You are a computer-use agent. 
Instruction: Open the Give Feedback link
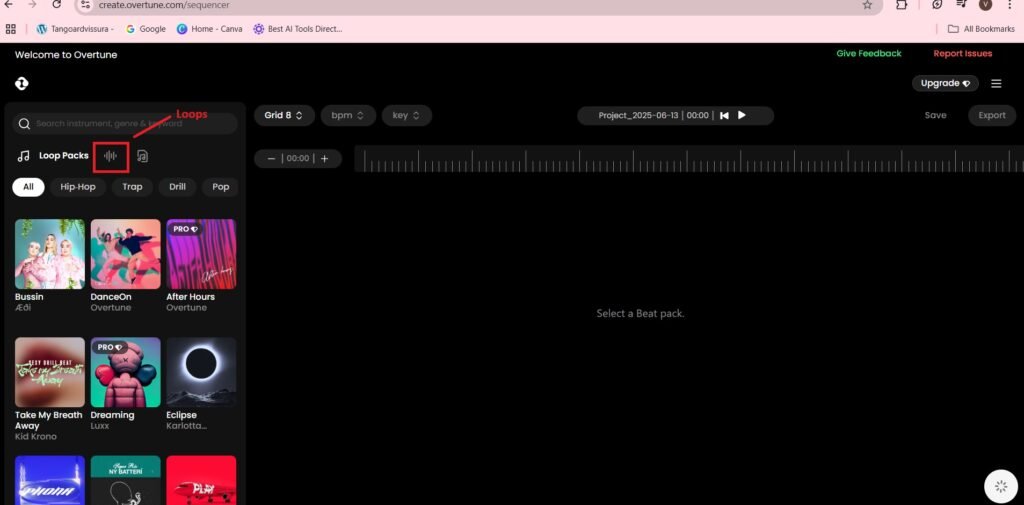pyautogui.click(x=869, y=54)
